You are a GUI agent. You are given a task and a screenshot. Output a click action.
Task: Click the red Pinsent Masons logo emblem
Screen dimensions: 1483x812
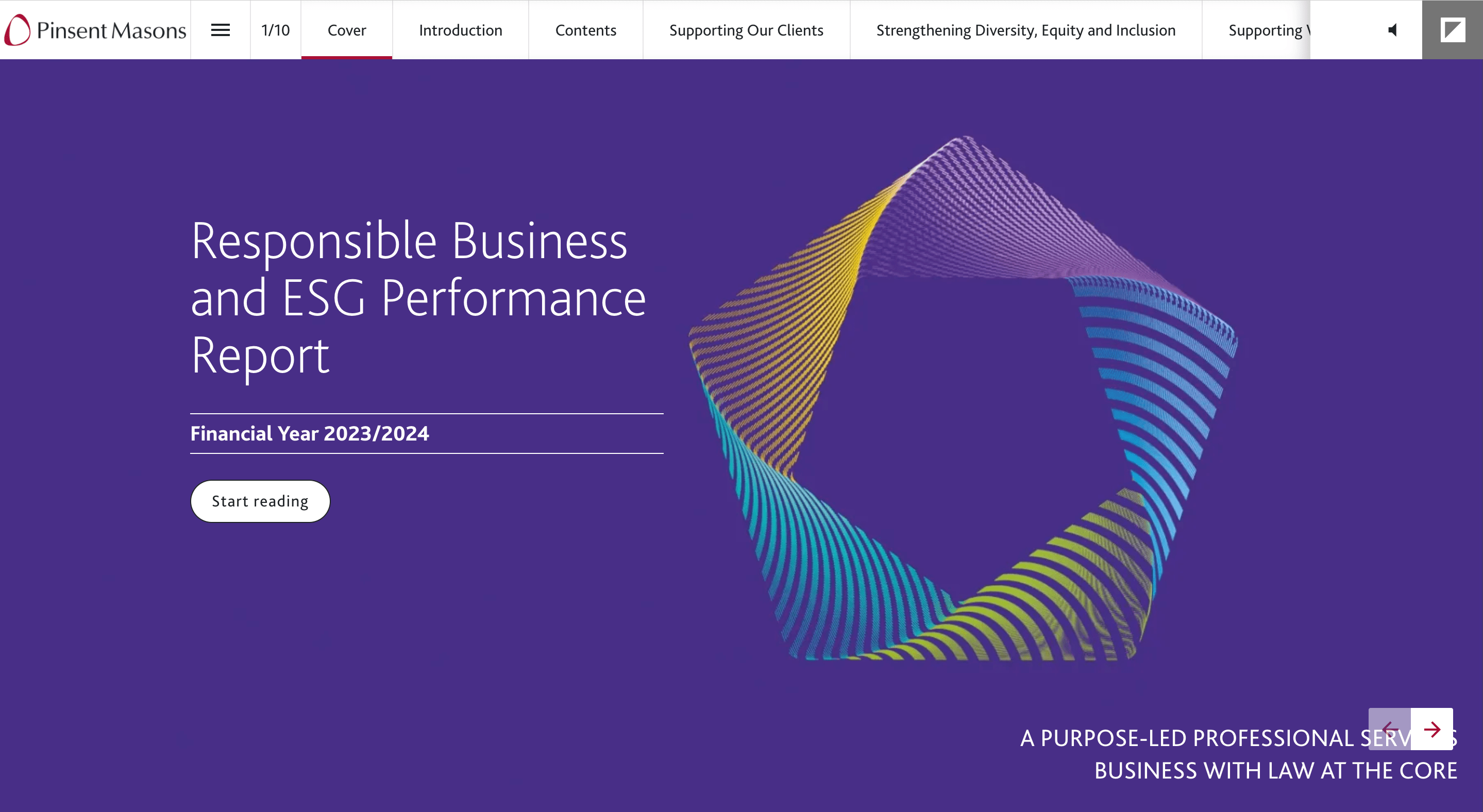pyautogui.click(x=18, y=30)
